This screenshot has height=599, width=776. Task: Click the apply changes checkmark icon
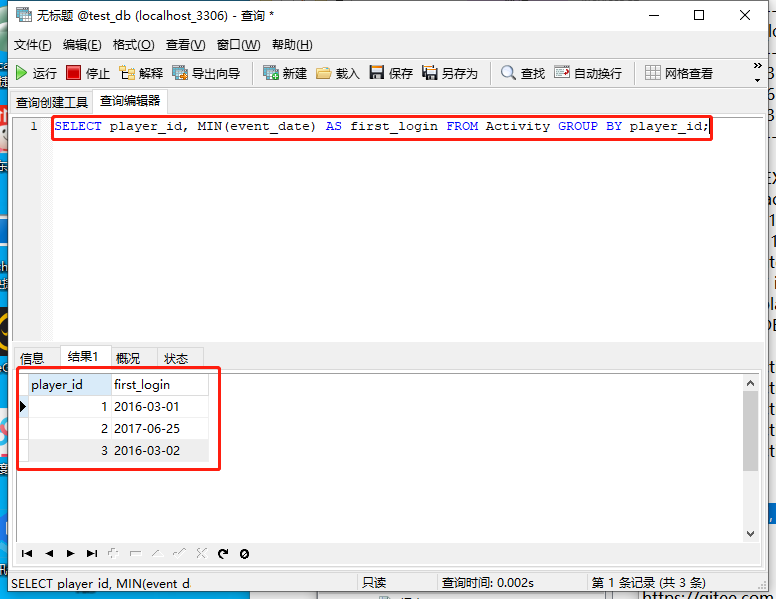[179, 553]
